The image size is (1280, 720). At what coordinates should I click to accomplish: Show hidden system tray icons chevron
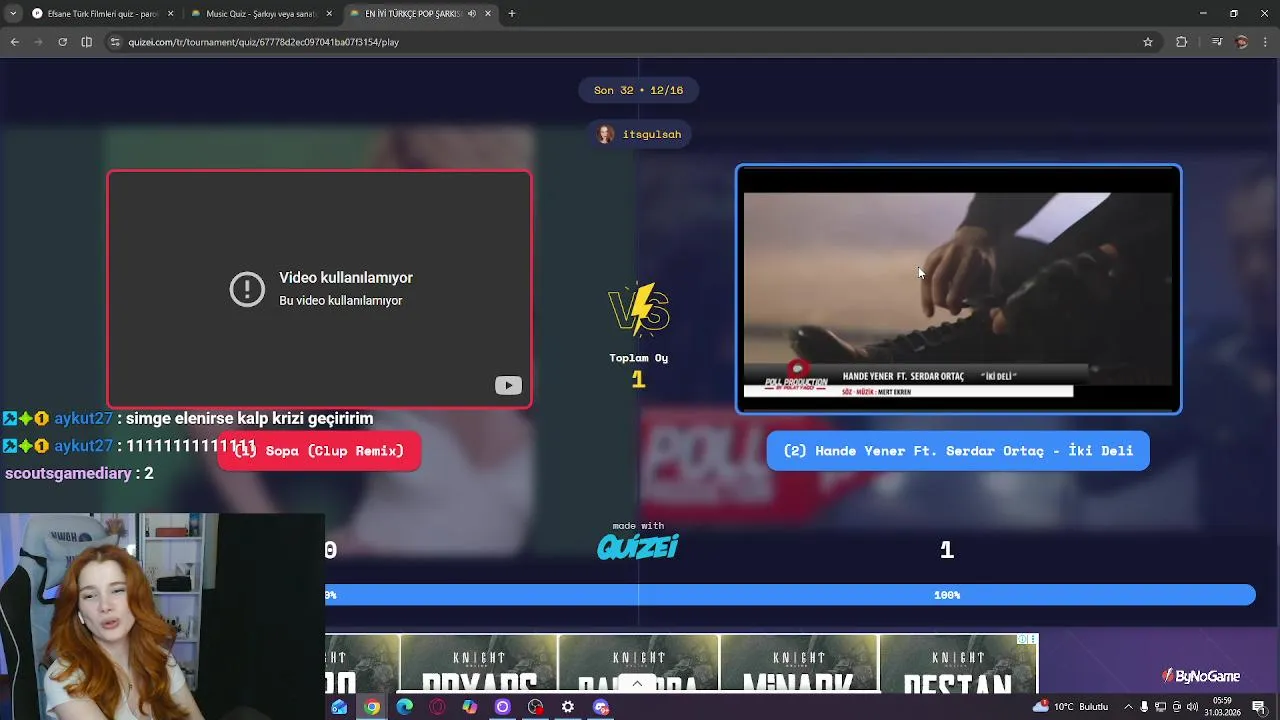click(1129, 707)
